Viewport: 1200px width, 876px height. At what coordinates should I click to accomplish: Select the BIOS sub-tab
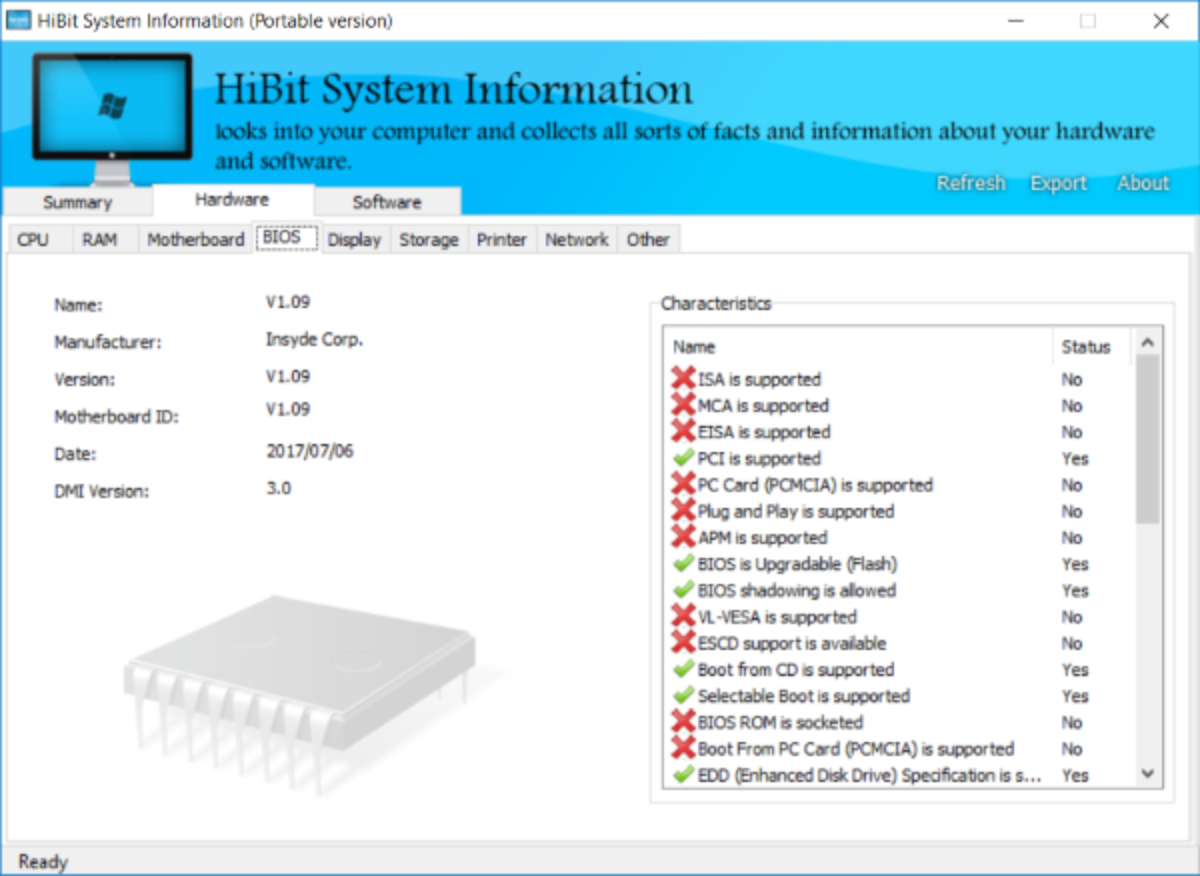(x=286, y=238)
